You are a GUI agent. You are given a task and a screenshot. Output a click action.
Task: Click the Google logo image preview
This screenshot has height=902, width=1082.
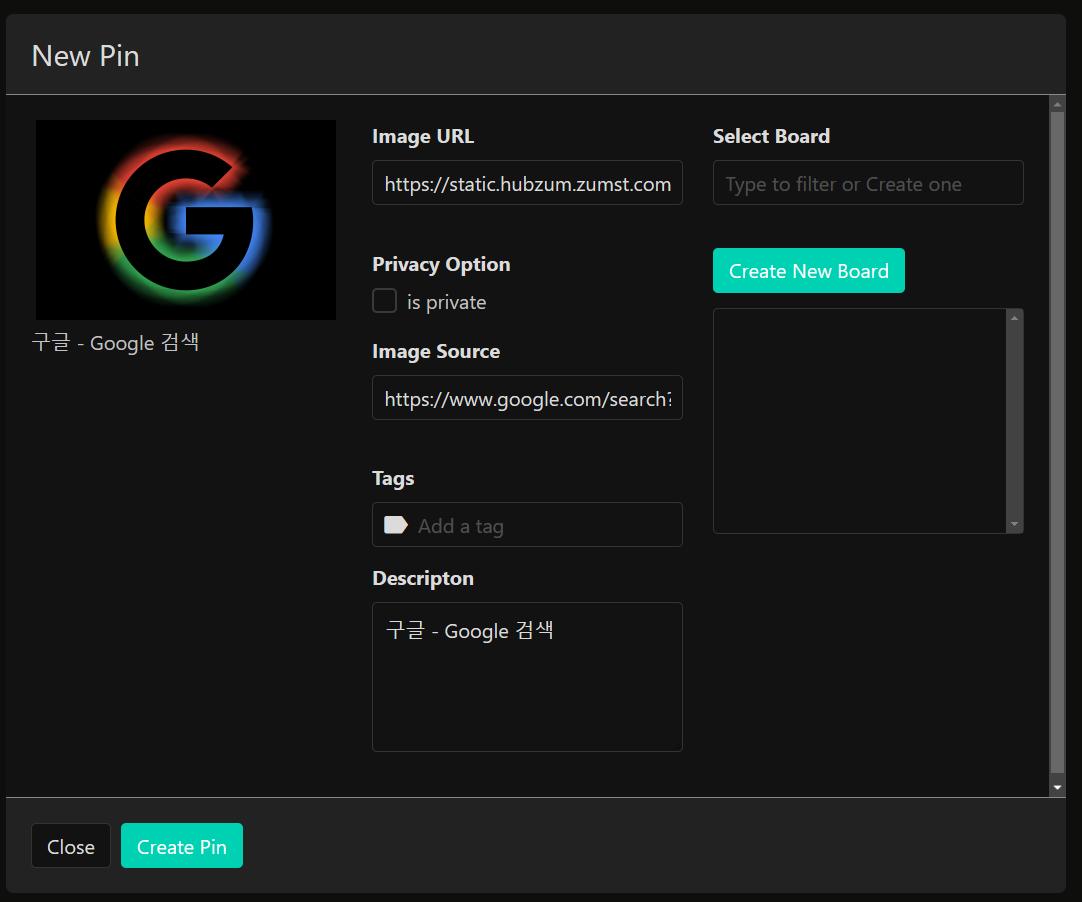tap(186, 220)
